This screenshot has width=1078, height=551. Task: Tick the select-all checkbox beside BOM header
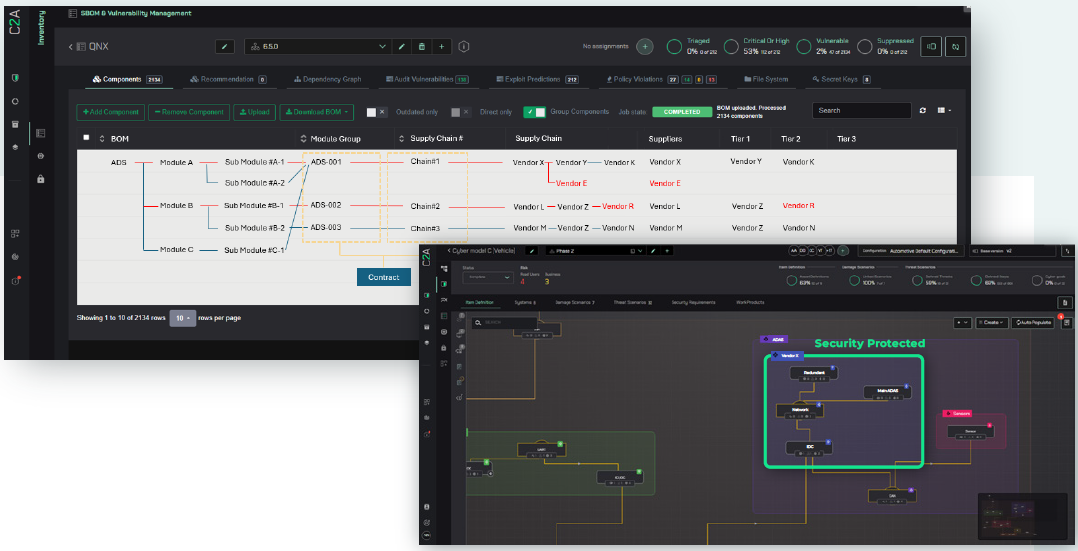click(86, 138)
